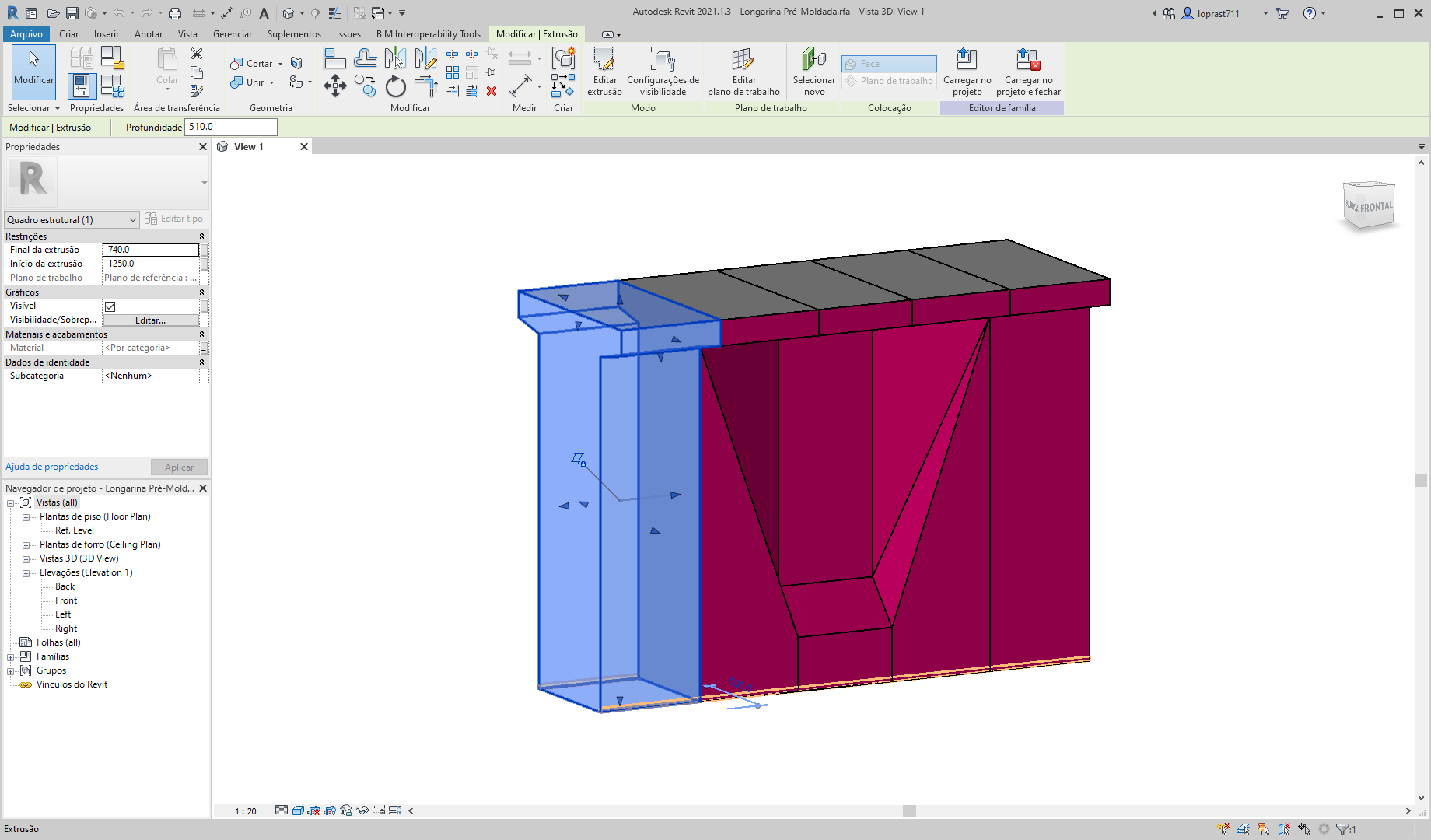Select the Move tool
1431x840 pixels.
(x=335, y=86)
